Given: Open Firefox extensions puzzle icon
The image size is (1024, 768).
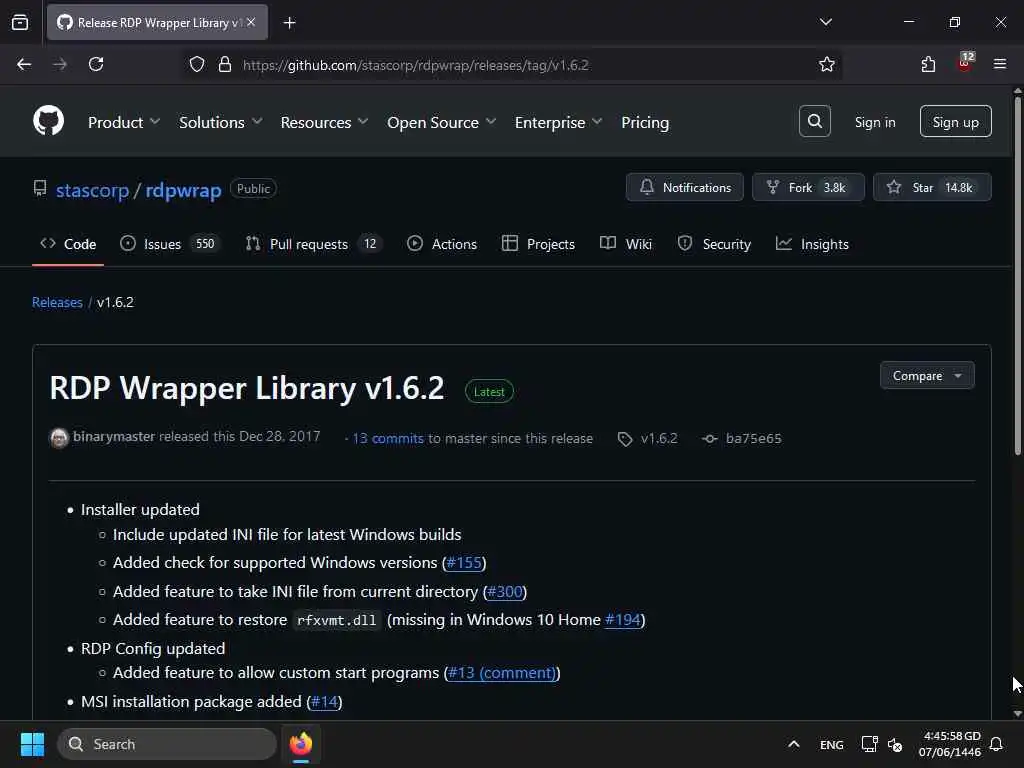Looking at the screenshot, I should 928,64.
